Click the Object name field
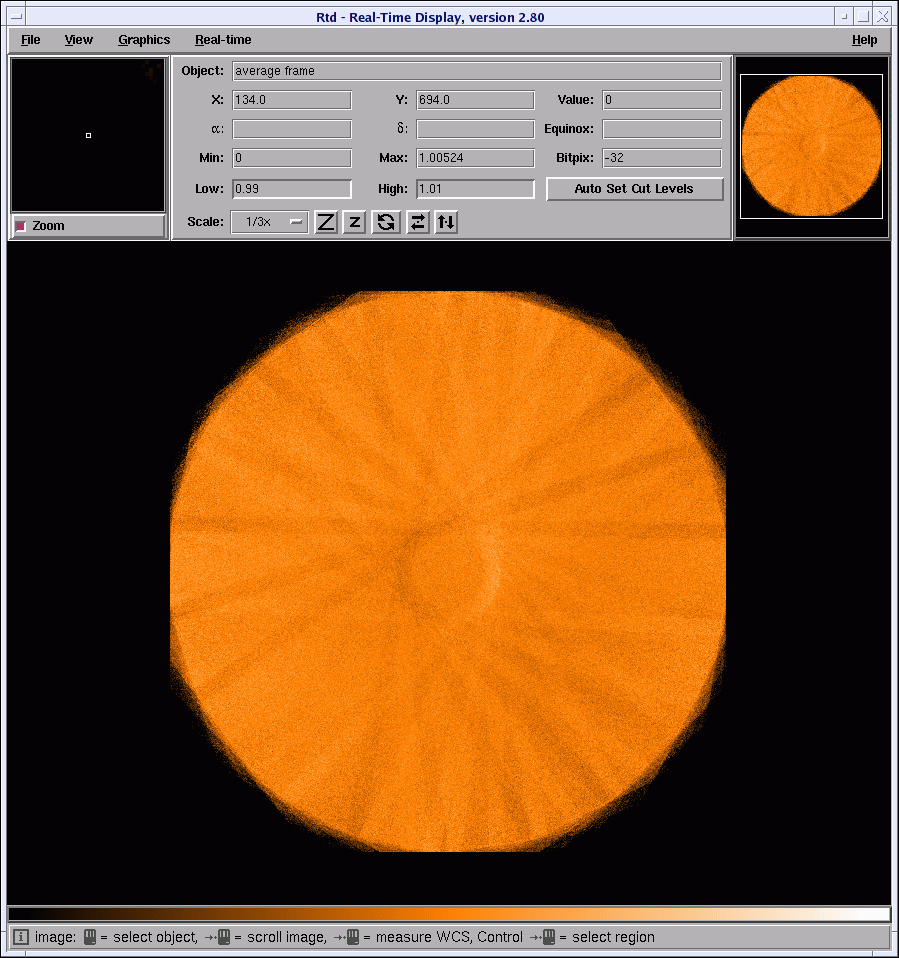 [x=476, y=71]
